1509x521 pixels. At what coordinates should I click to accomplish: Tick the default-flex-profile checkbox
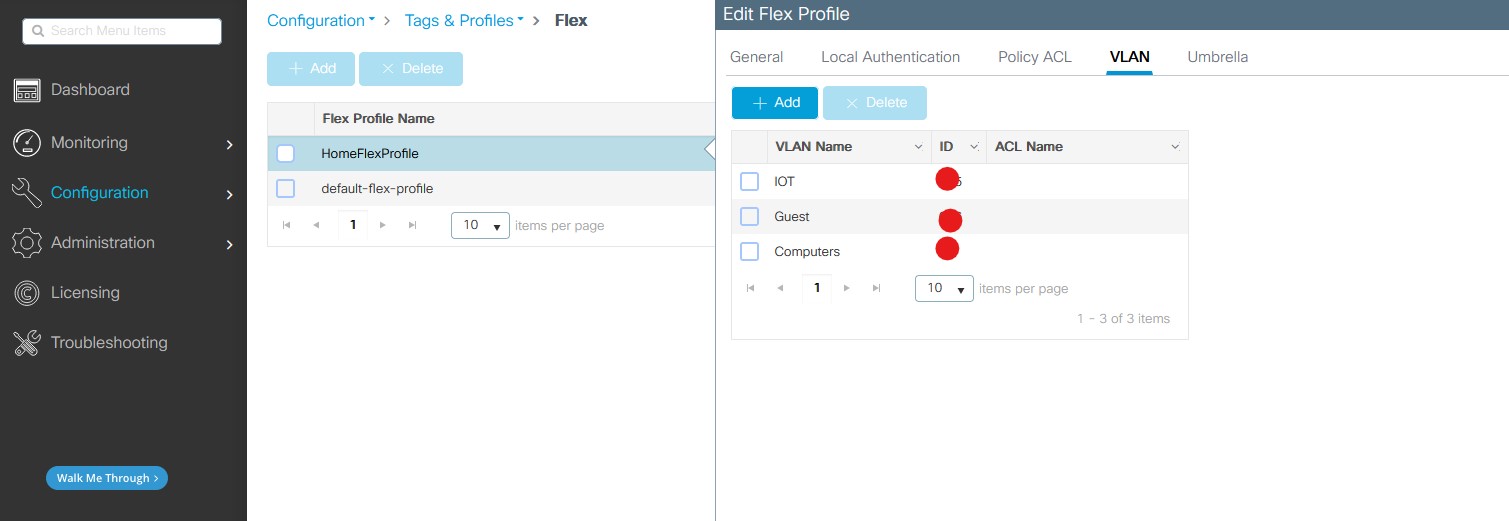[x=285, y=189]
